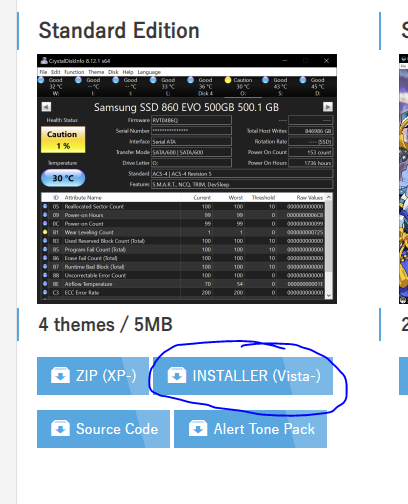Click the Source Code button

coord(103,429)
